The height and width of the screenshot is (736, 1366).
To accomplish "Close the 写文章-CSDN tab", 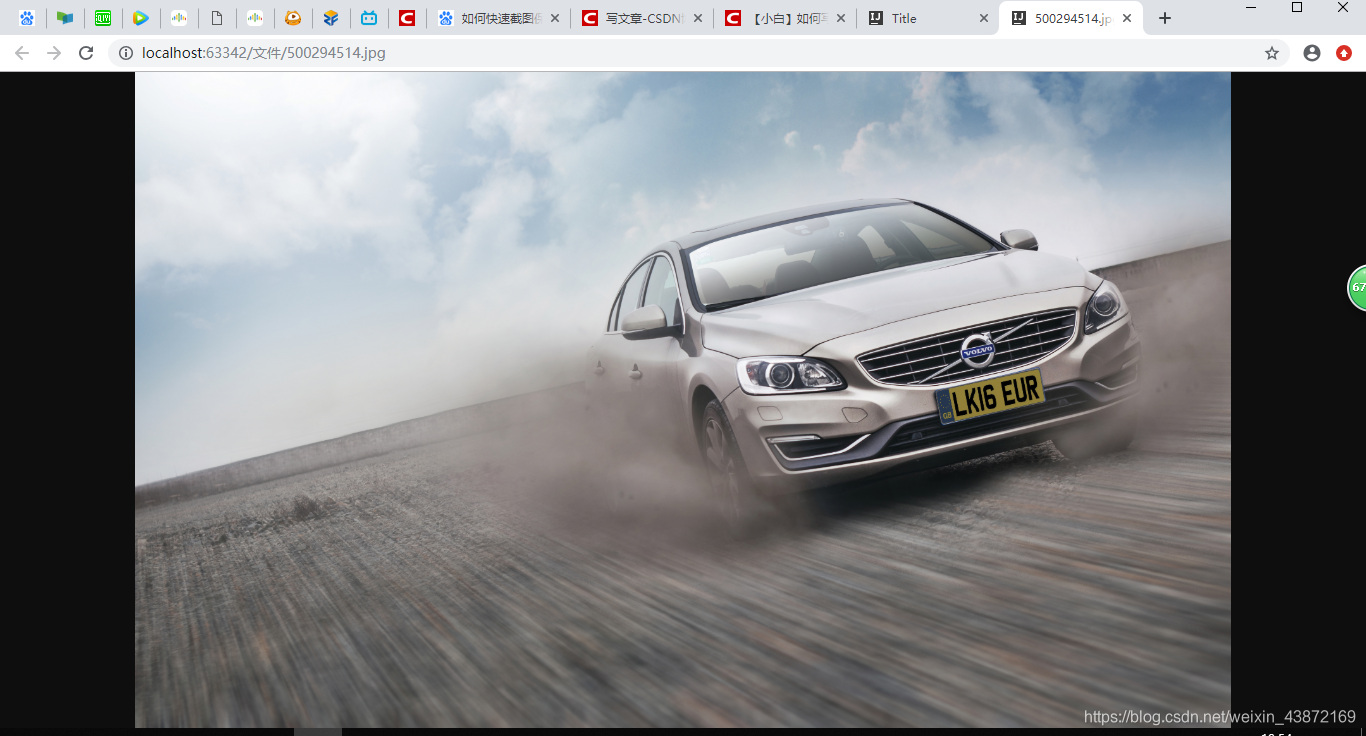I will click(x=698, y=18).
